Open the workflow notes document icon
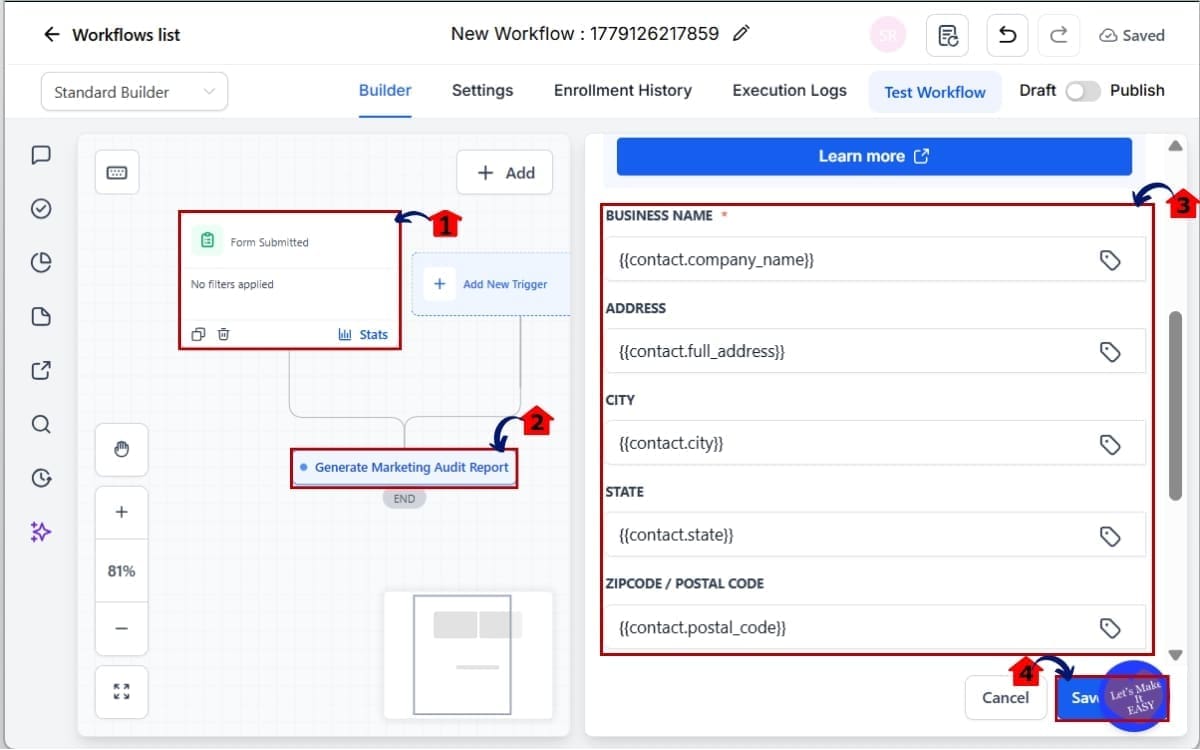 947,35
